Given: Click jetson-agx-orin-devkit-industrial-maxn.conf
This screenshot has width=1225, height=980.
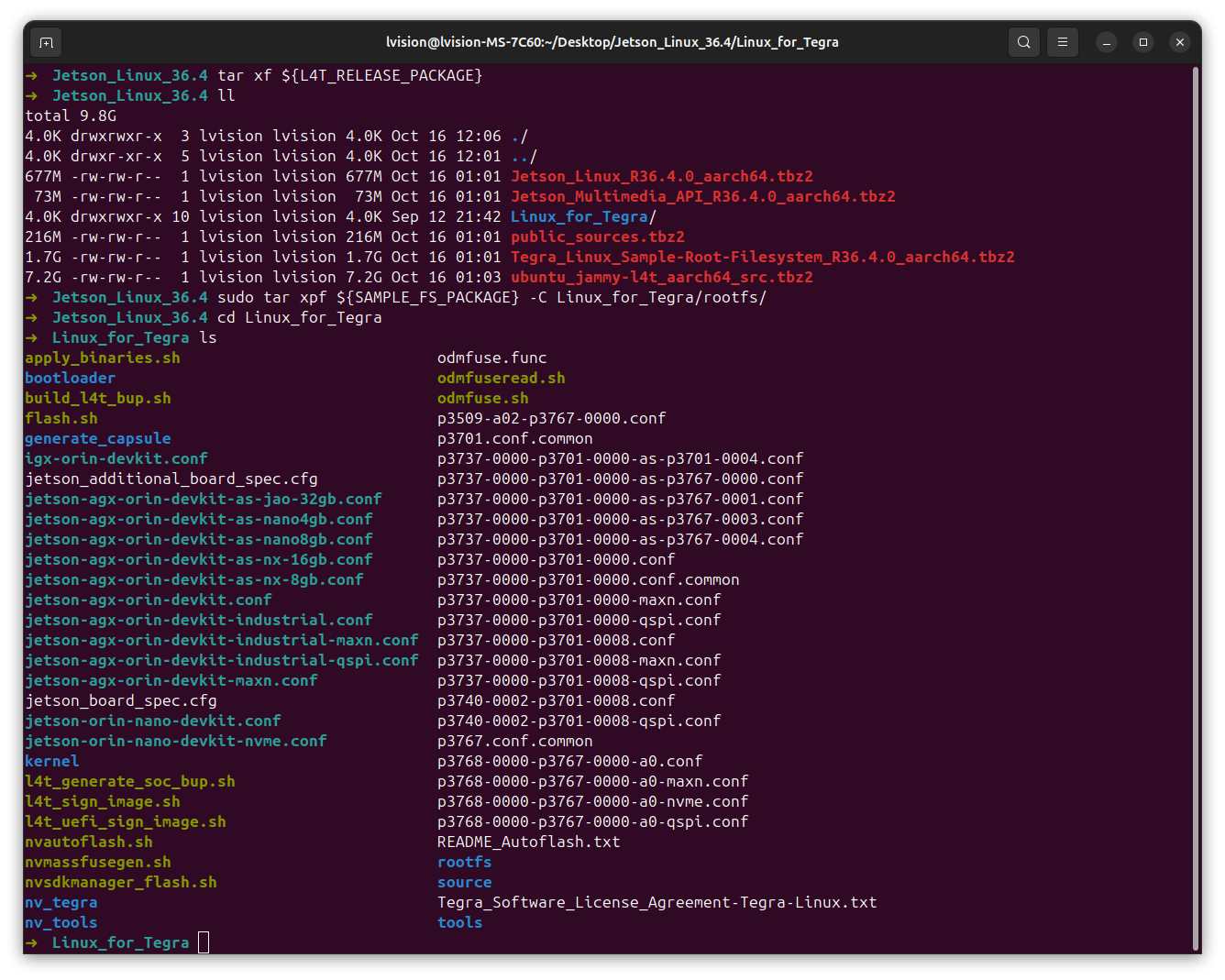Looking at the screenshot, I should [x=222, y=640].
